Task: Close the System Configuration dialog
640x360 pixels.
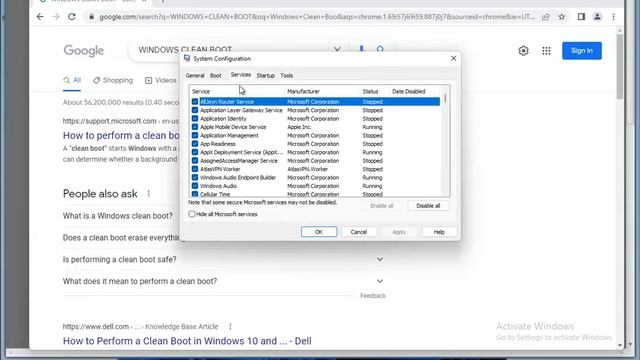Action: tap(453, 58)
